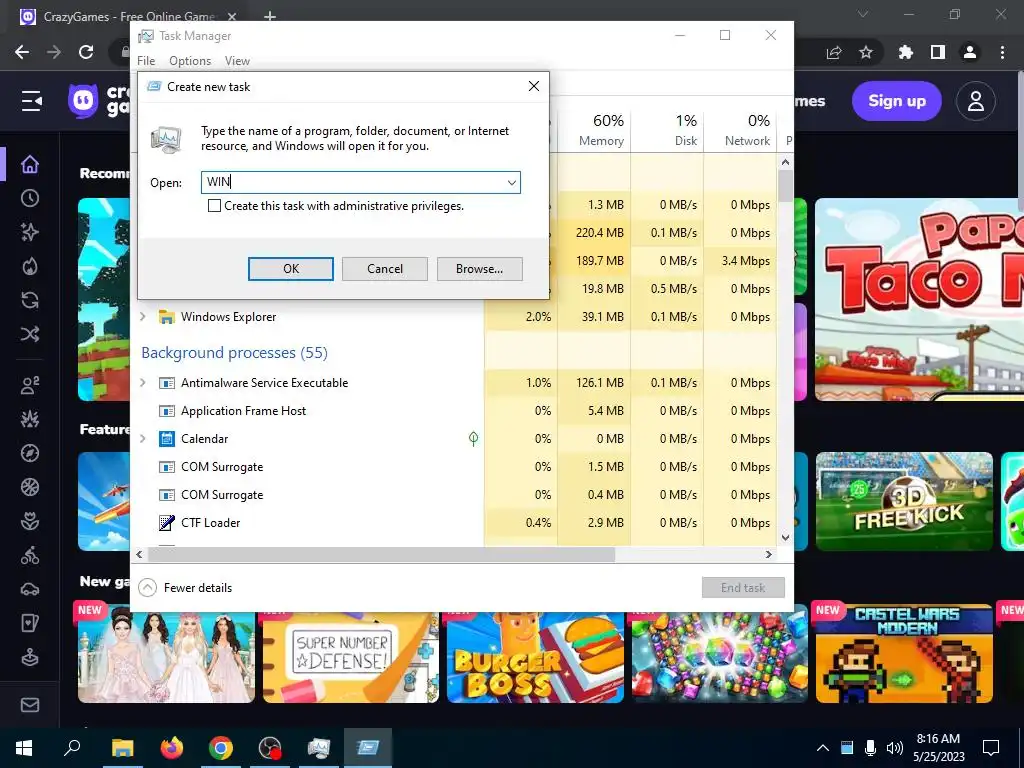Viewport: 1024px width, 768px height.
Task: Click the Windows Explorer folder icon
Action: 167,317
